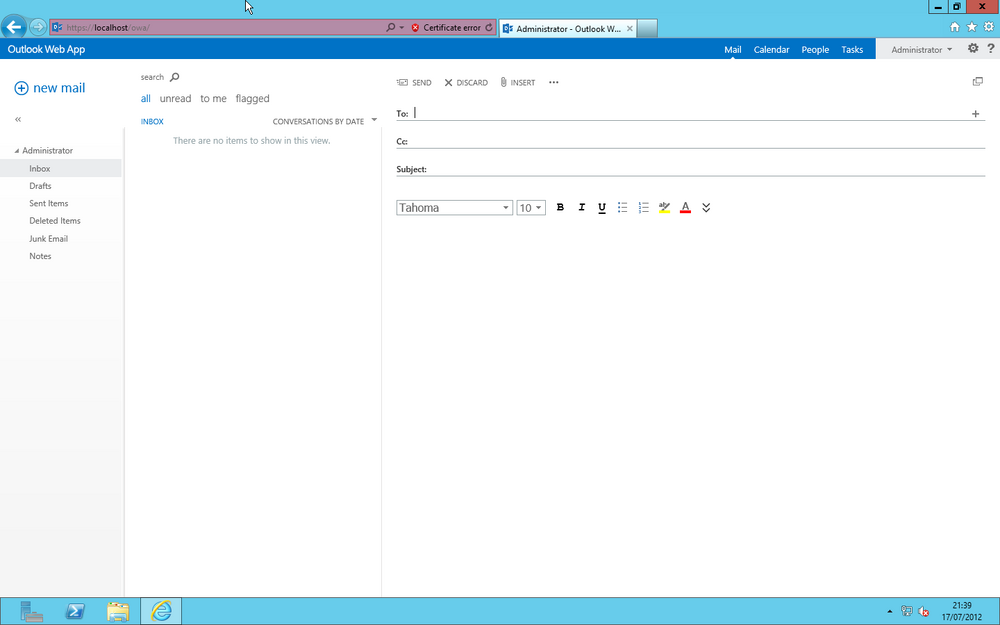The height and width of the screenshot is (625, 1000).
Task: Toggle underline formatting
Action: (x=601, y=208)
